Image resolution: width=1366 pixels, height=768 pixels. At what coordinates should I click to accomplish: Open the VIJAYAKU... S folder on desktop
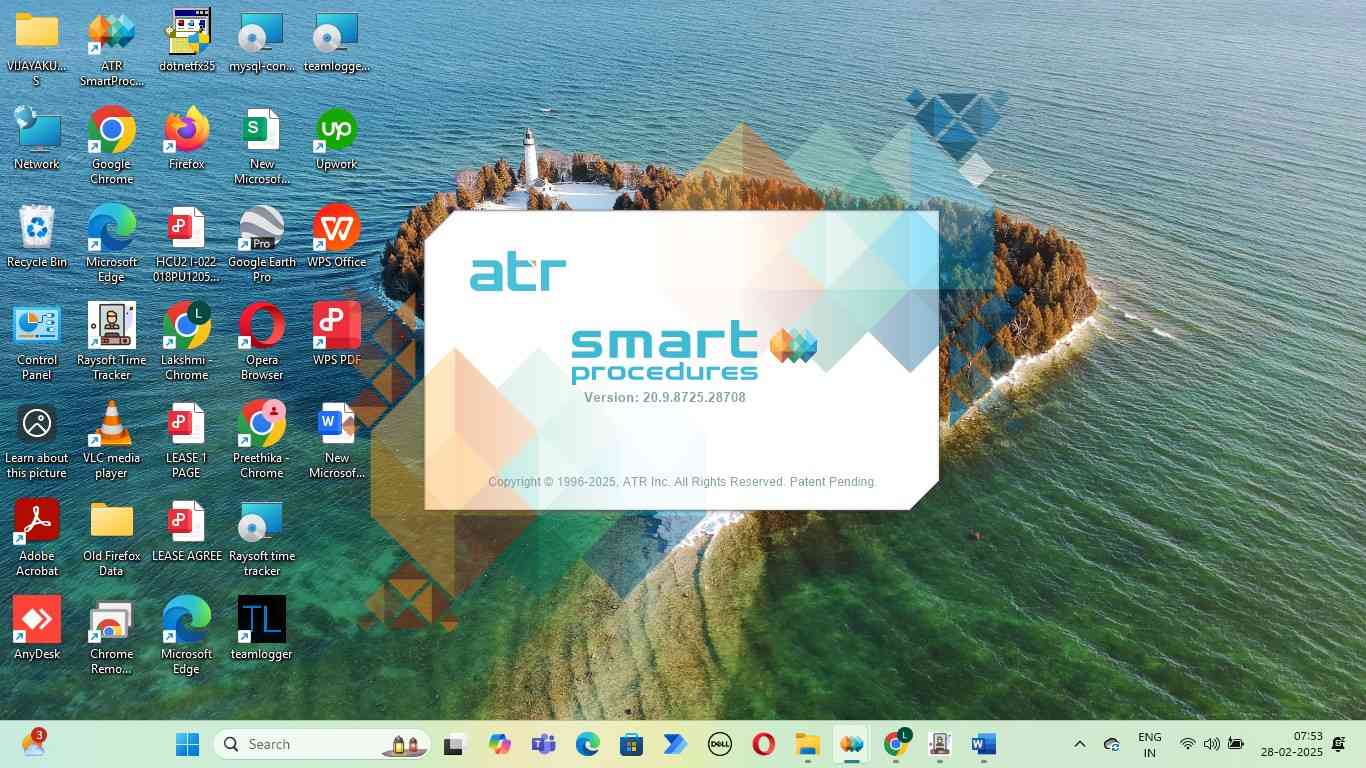click(x=37, y=48)
